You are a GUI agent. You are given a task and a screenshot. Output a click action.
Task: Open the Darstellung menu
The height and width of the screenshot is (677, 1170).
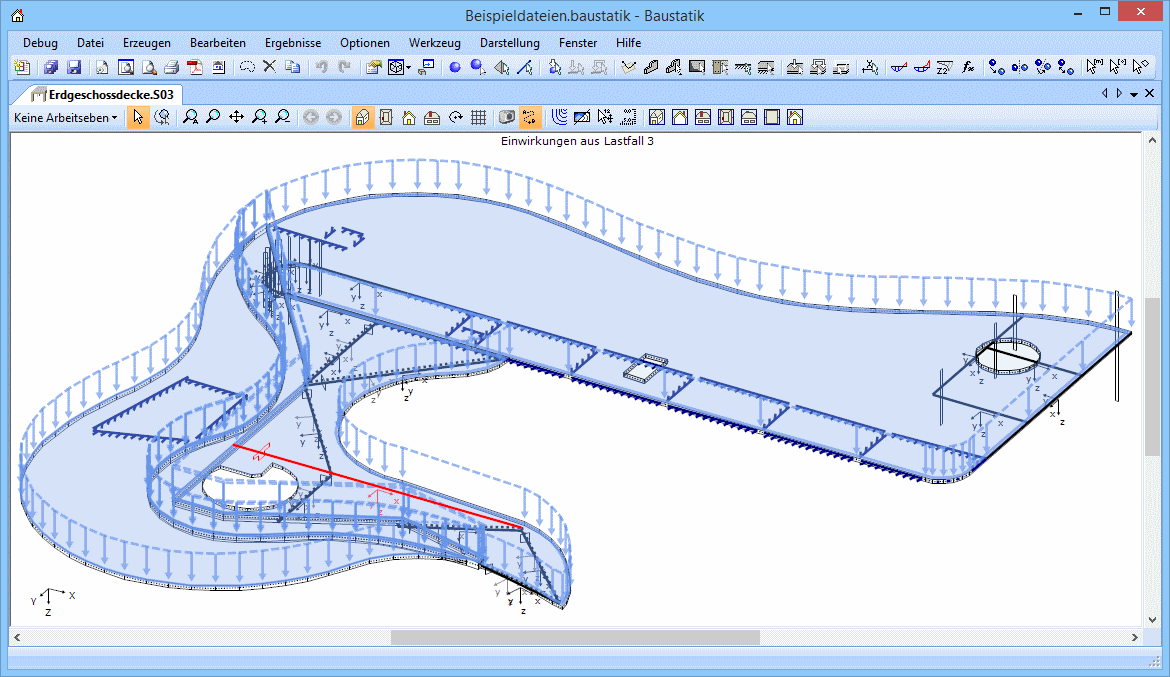click(509, 43)
